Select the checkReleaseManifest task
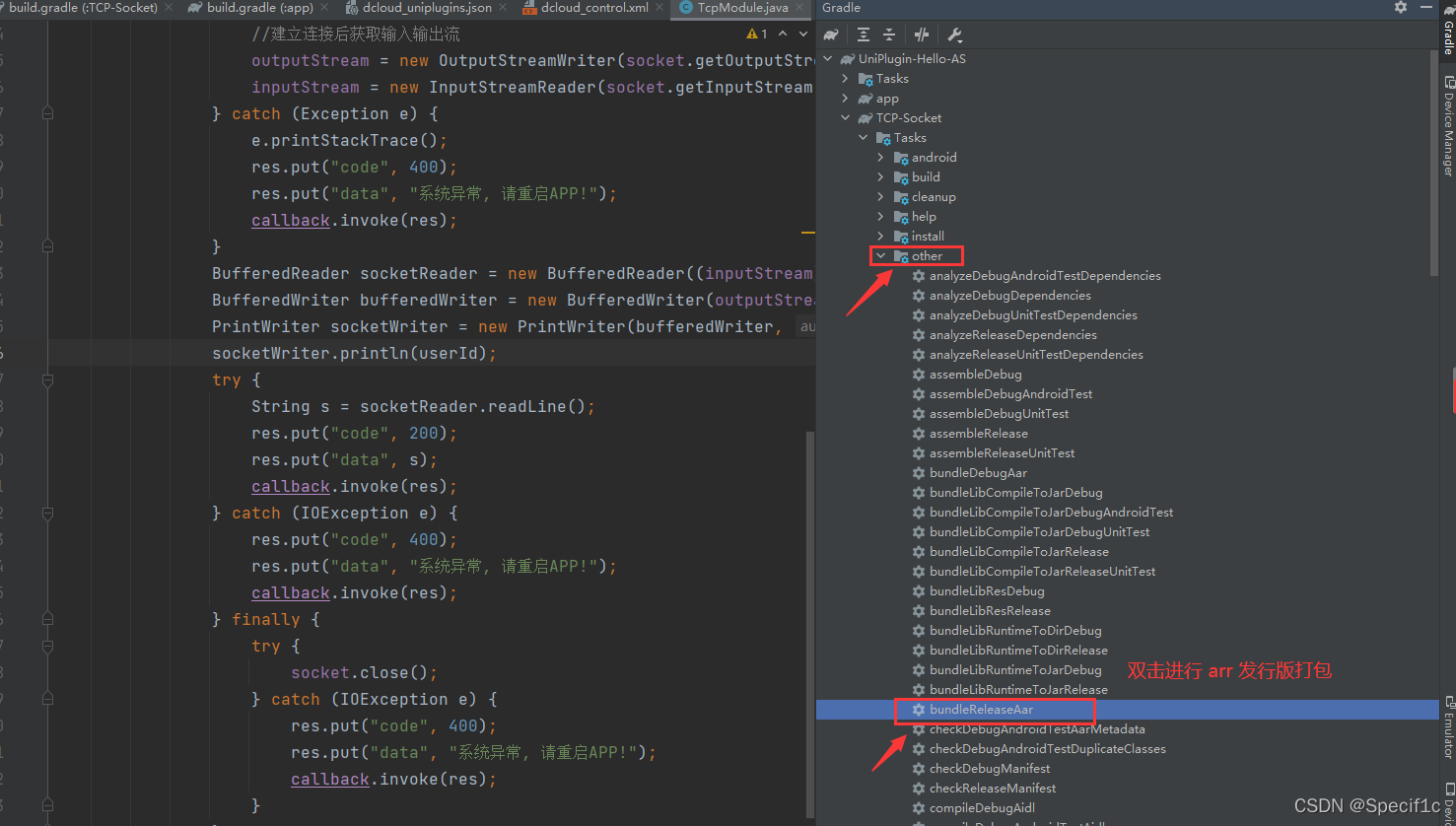Viewport: 1456px width, 826px height. [992, 789]
